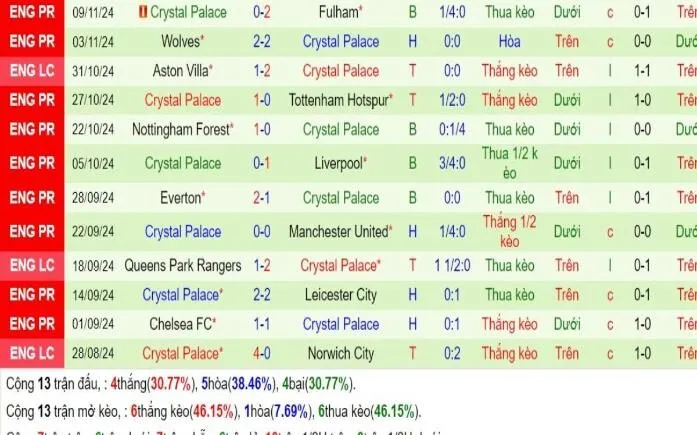Open the Chelsea FC team link
The height and width of the screenshot is (435, 697).
(180, 324)
